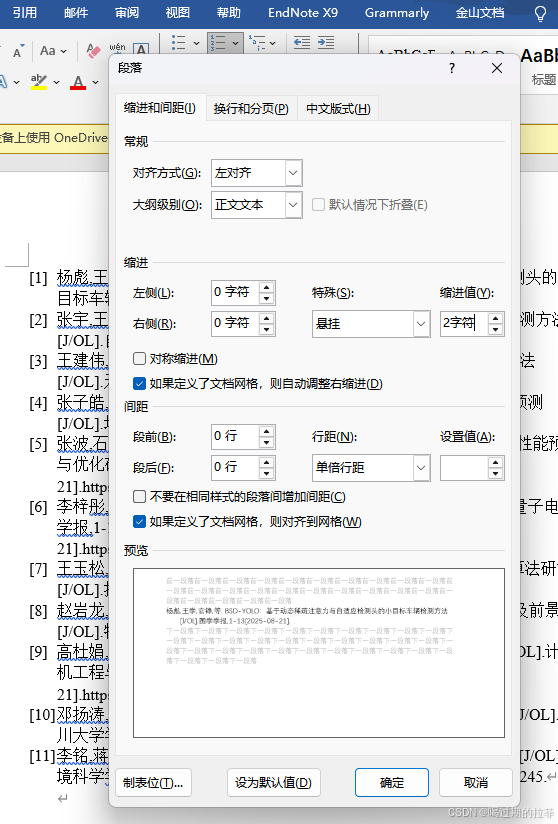Switch to the 中文版式 tab

tap(338, 109)
